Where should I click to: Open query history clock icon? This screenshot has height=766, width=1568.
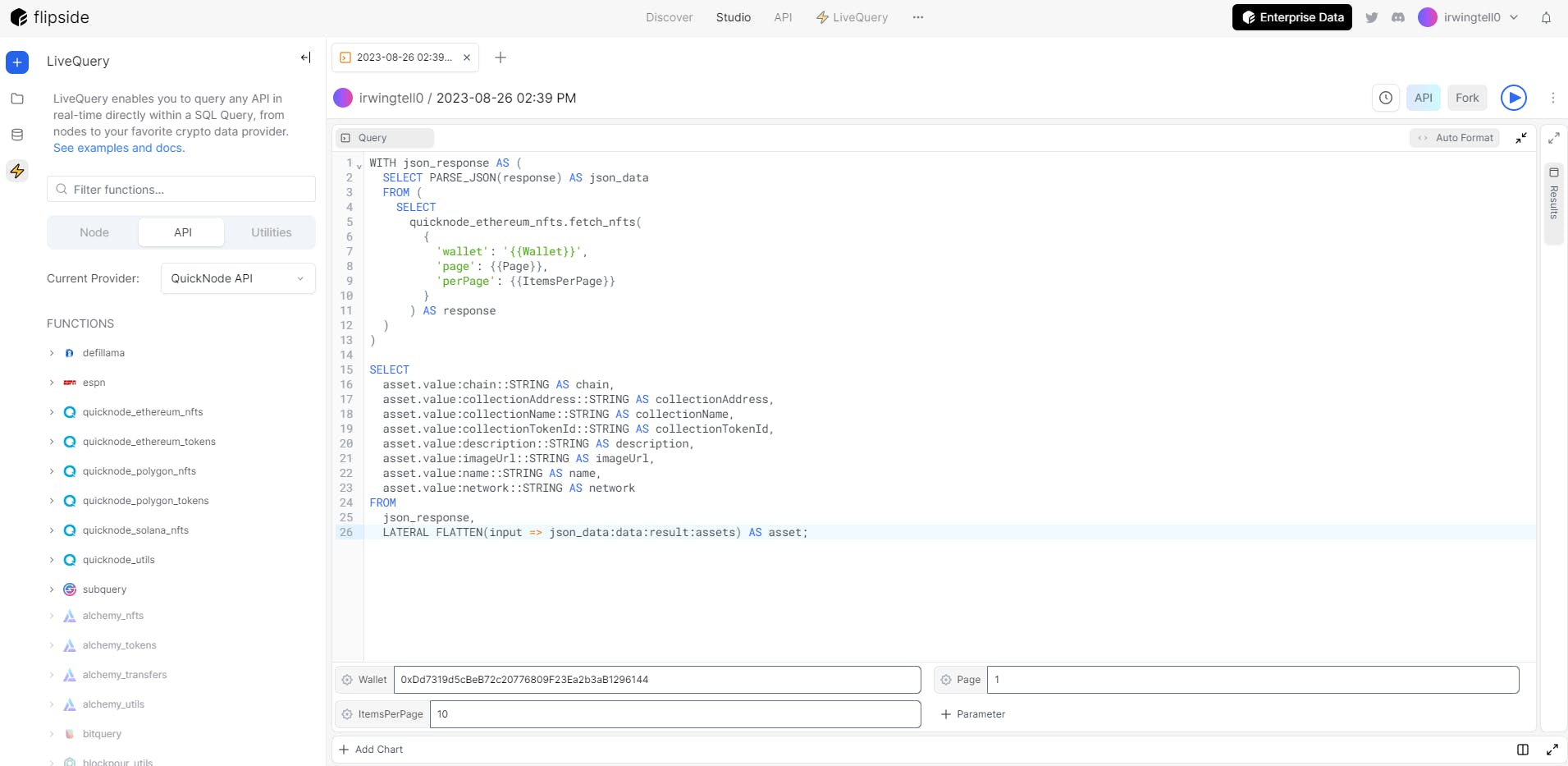[1386, 98]
